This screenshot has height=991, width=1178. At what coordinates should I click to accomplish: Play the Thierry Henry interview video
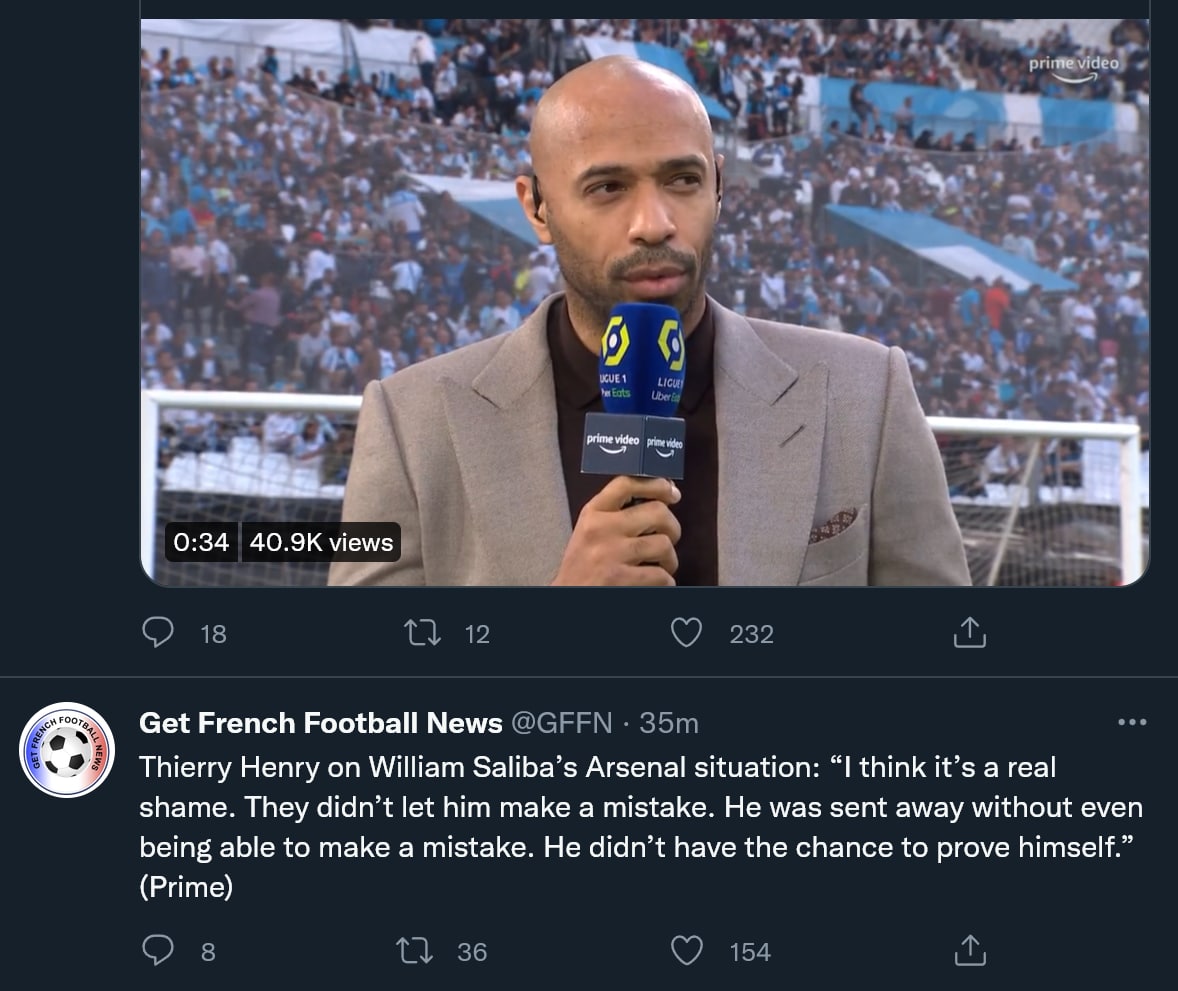644,300
